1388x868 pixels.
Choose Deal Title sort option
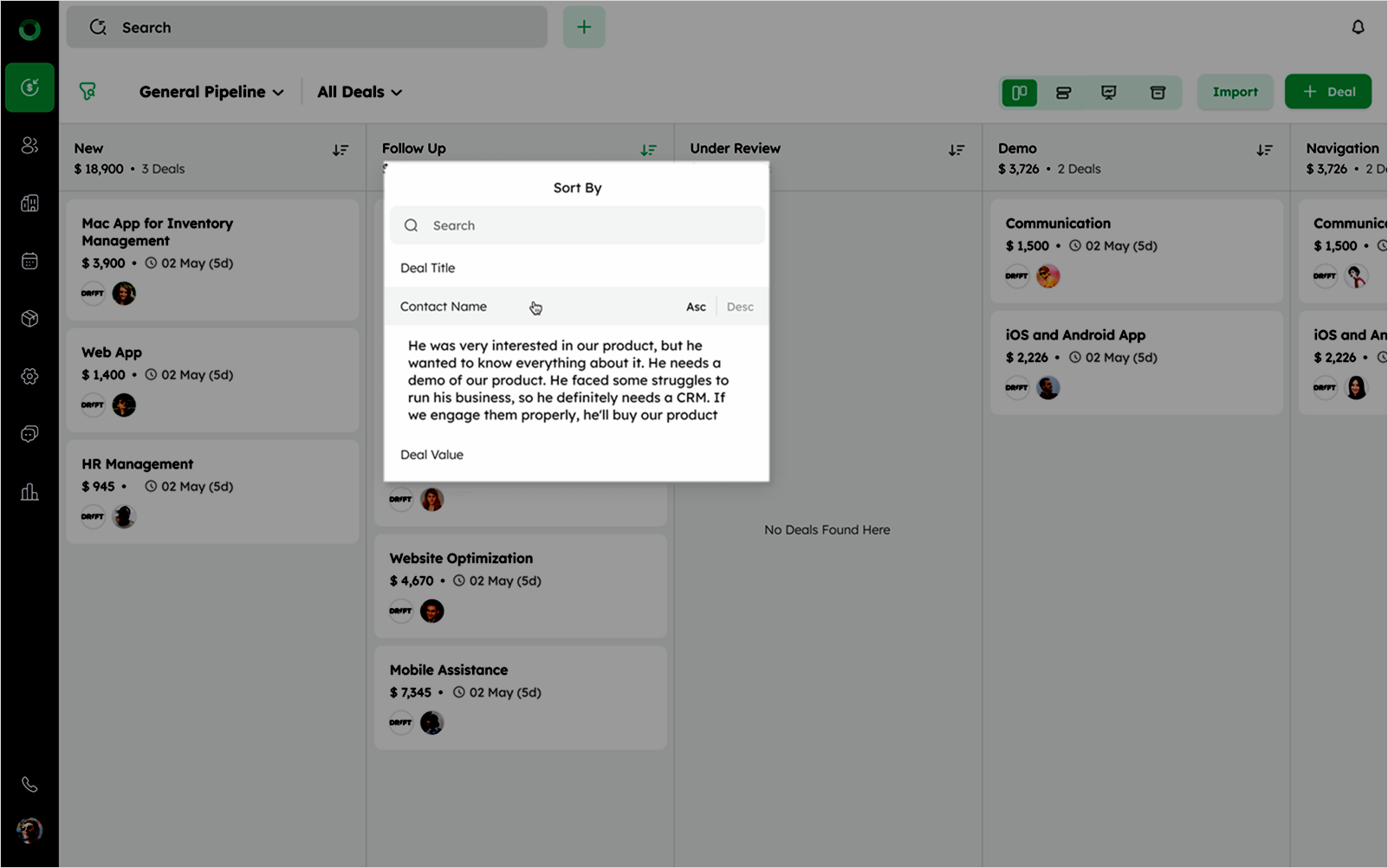click(x=428, y=268)
